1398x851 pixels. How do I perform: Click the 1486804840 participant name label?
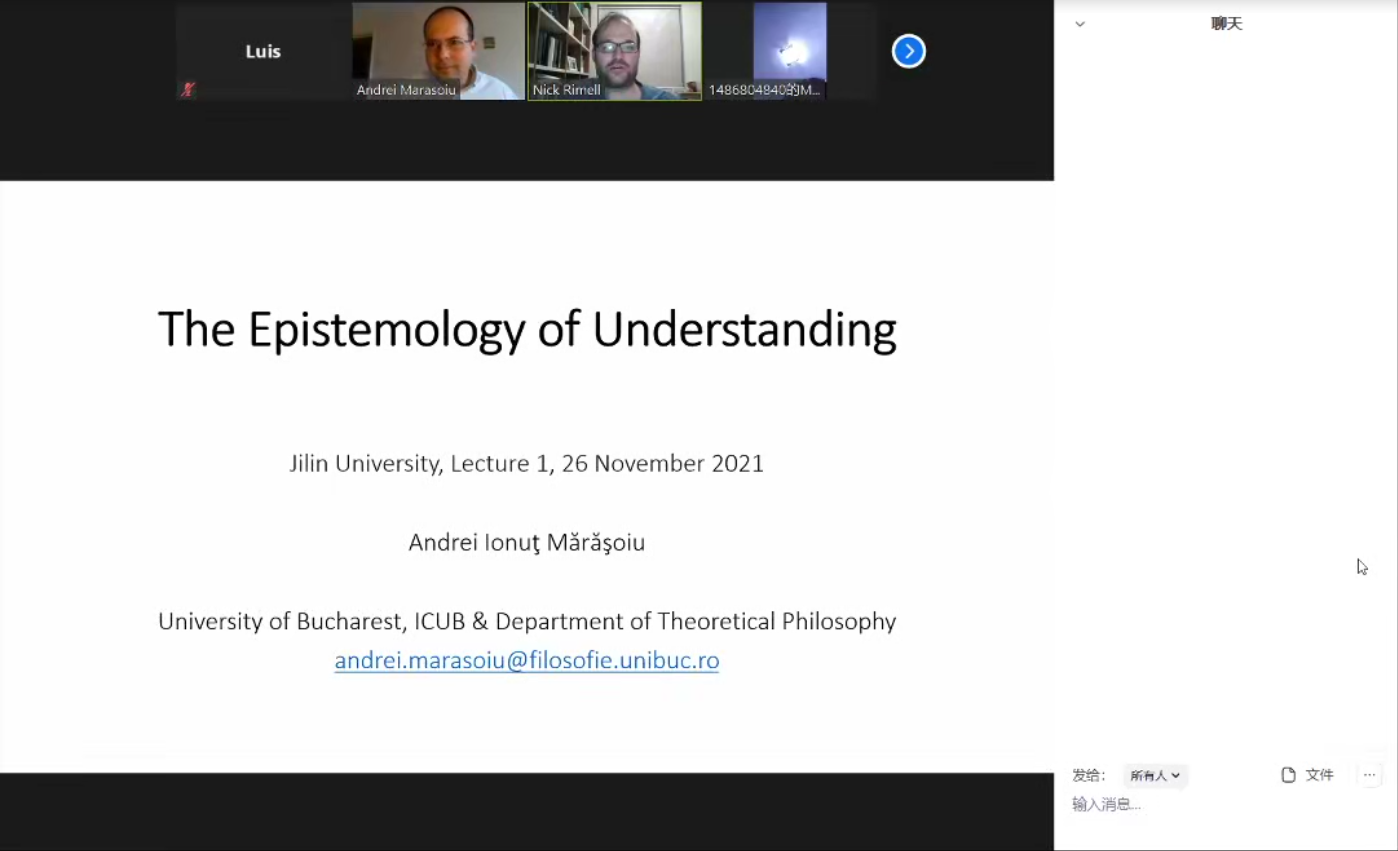(x=764, y=90)
